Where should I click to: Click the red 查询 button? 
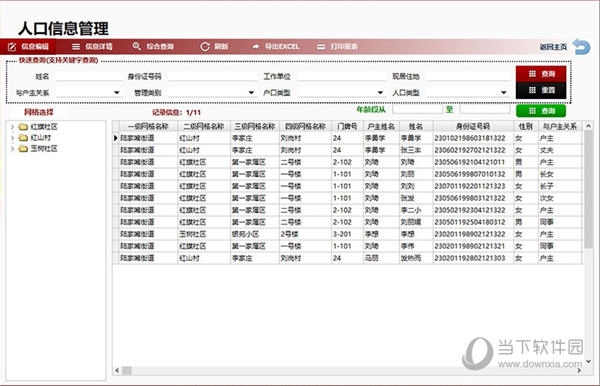tap(541, 74)
